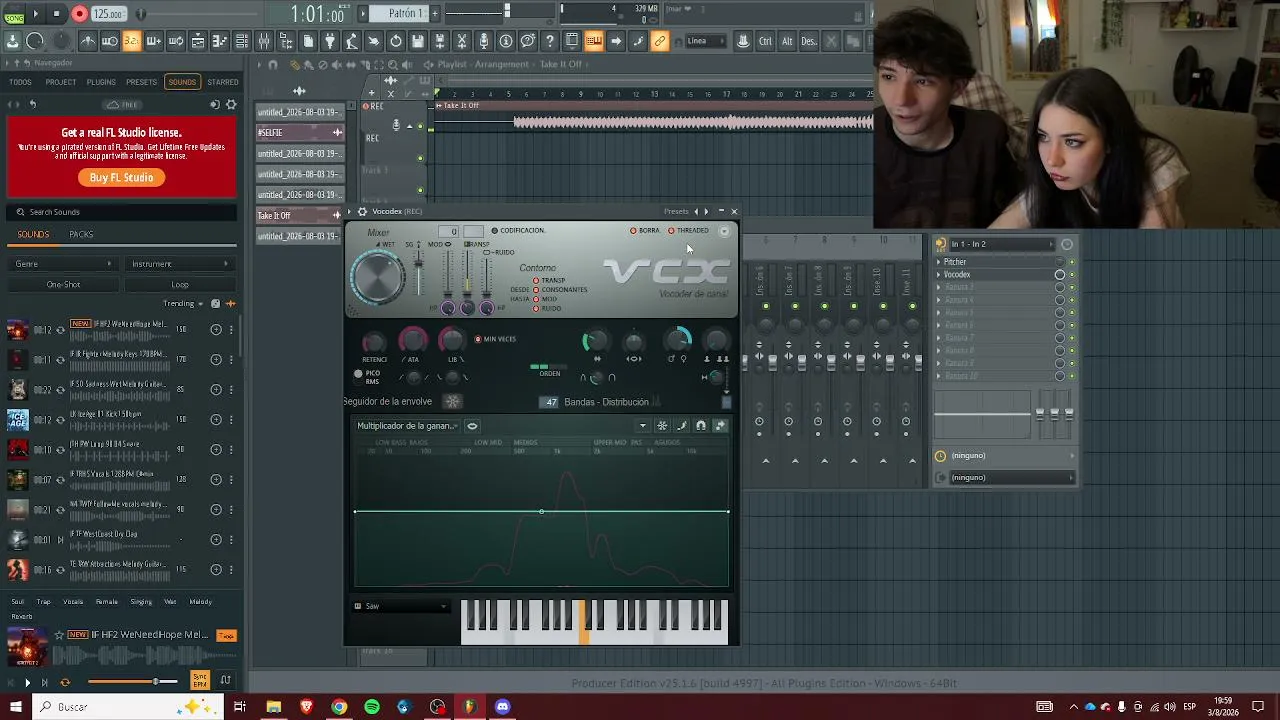
Task: Click the Ctrl modifier button in the toolbar
Action: point(765,41)
